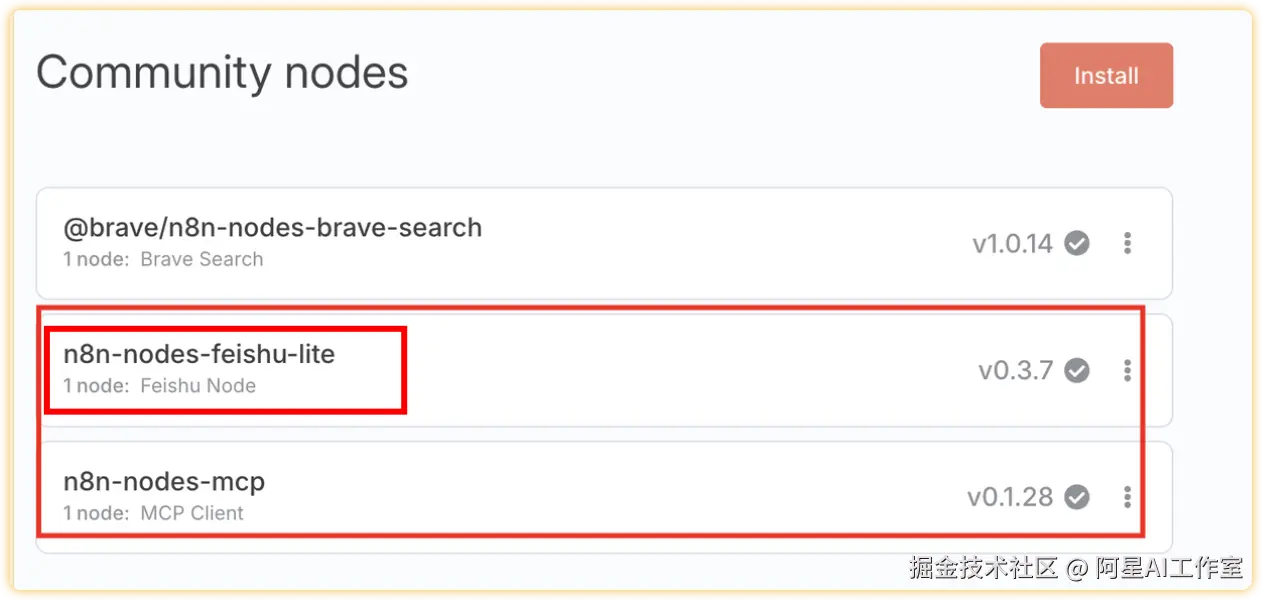Click version number v0.3.7
The height and width of the screenshot is (600, 1262).
tap(1016, 371)
